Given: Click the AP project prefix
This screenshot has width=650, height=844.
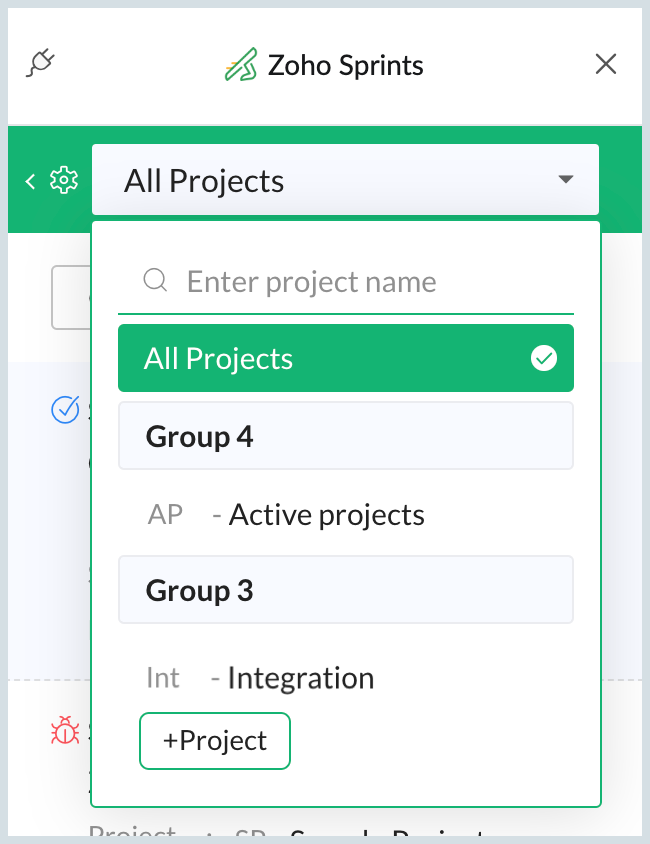Looking at the screenshot, I should [x=165, y=515].
